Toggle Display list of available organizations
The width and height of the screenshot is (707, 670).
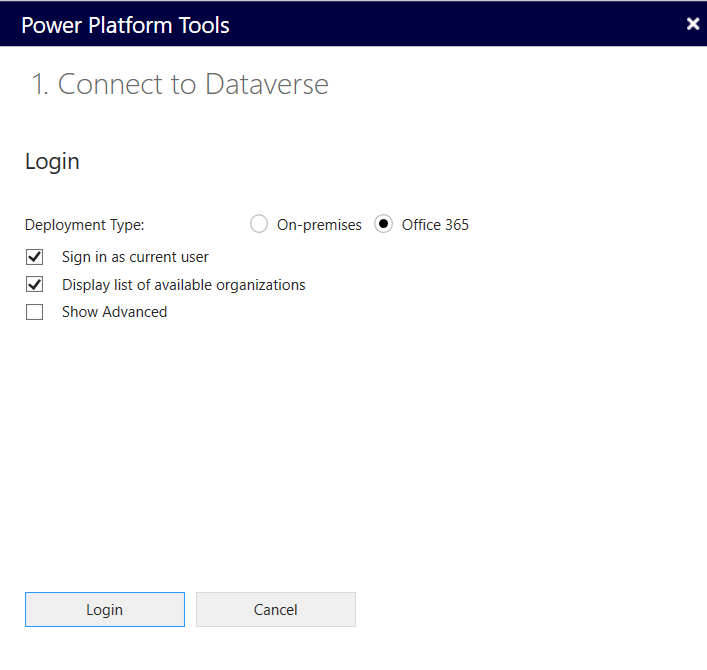(35, 285)
